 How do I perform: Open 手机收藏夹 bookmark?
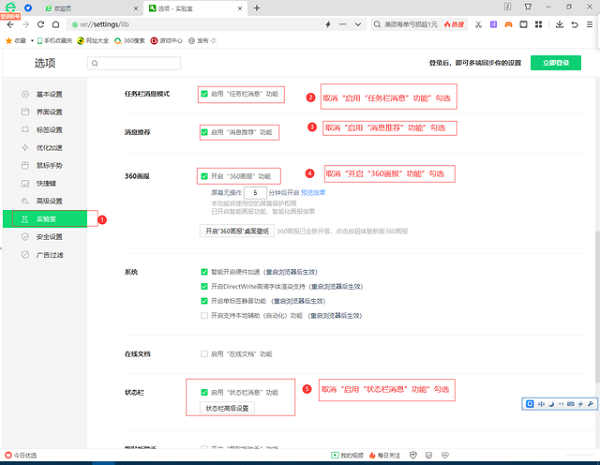[54, 41]
